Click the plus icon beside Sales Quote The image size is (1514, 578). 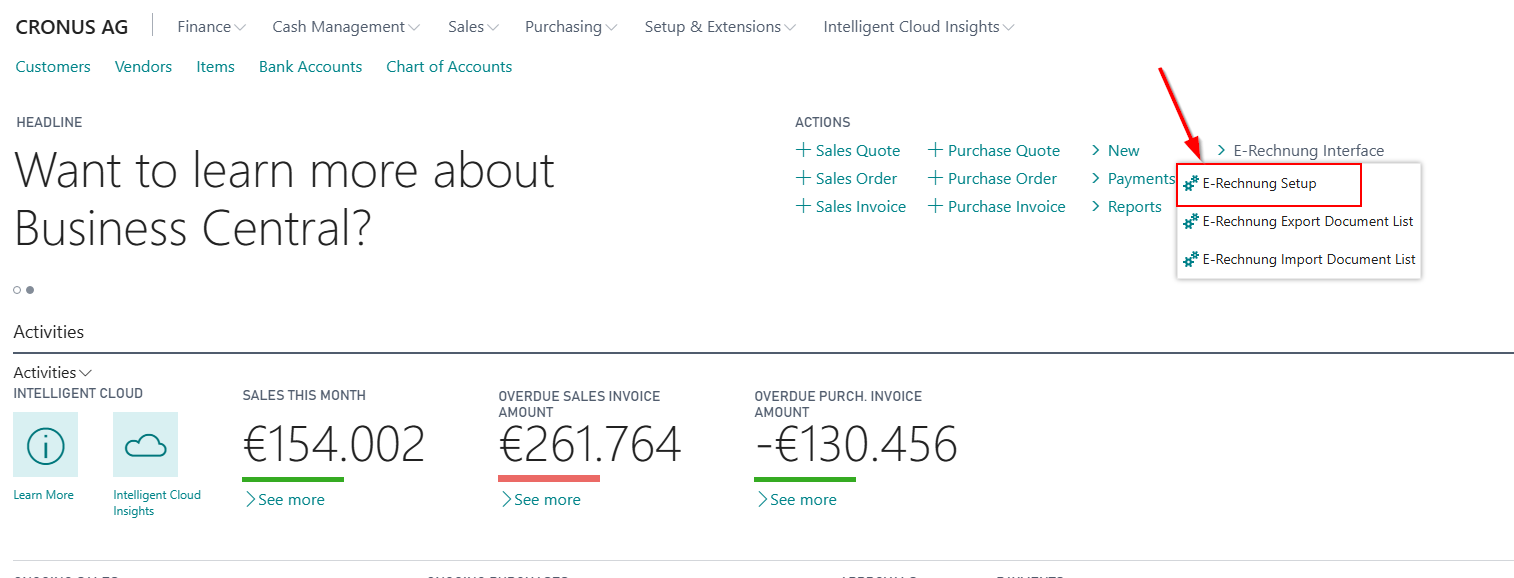point(803,150)
